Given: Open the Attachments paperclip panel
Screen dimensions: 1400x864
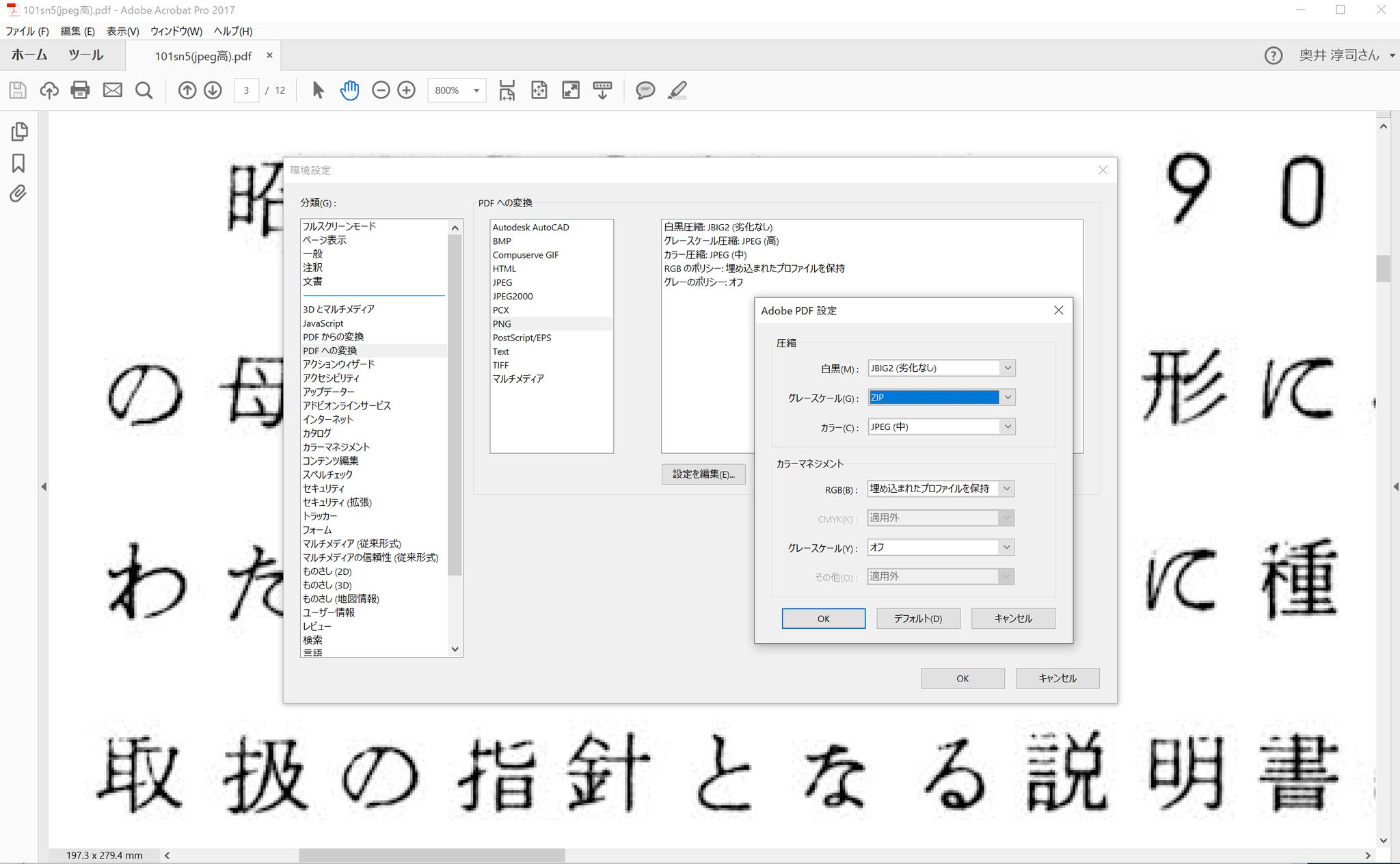Looking at the screenshot, I should (x=18, y=194).
